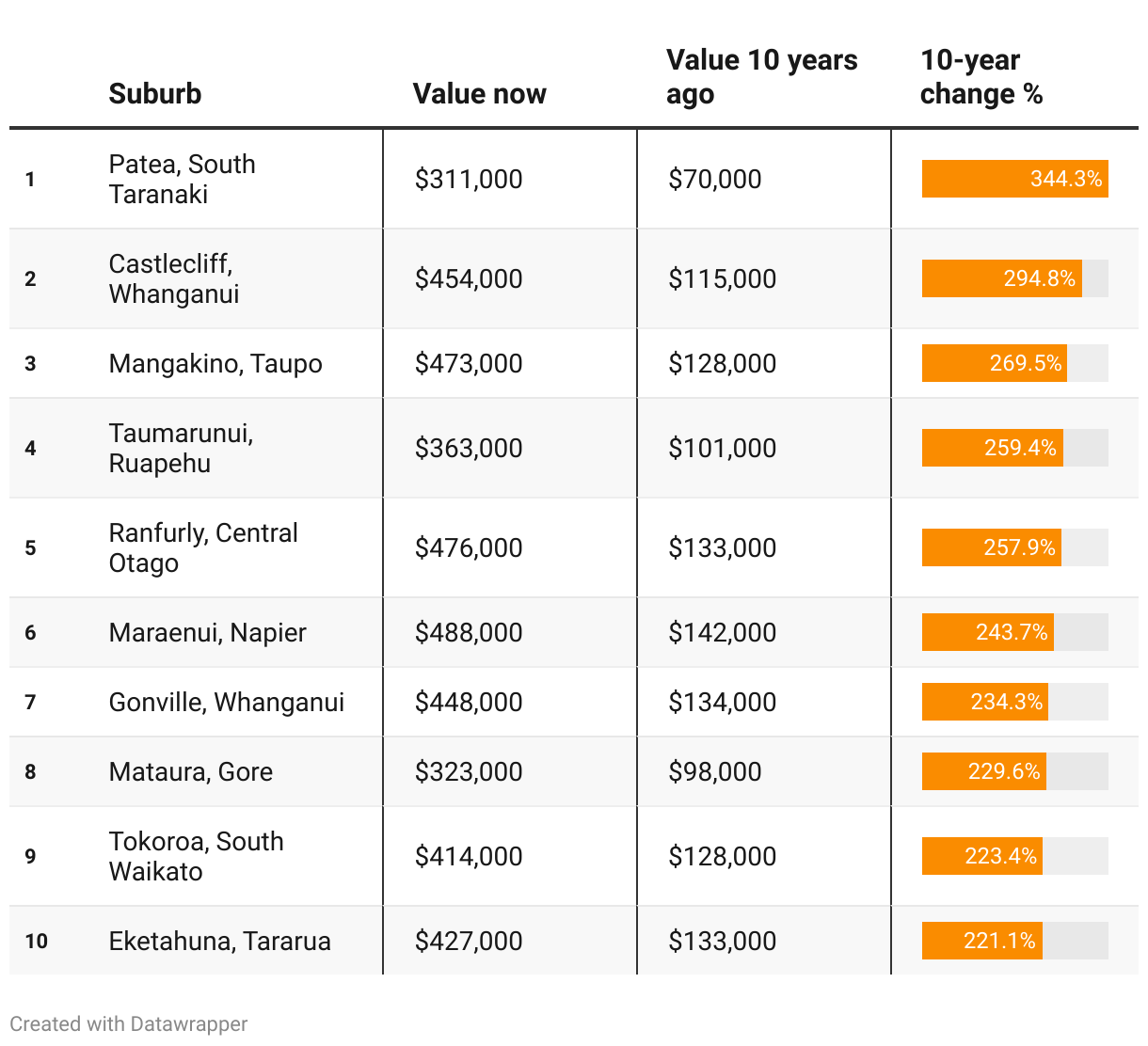Click the Castlecliff, Whanganui suburb name

pyautogui.click(x=174, y=278)
